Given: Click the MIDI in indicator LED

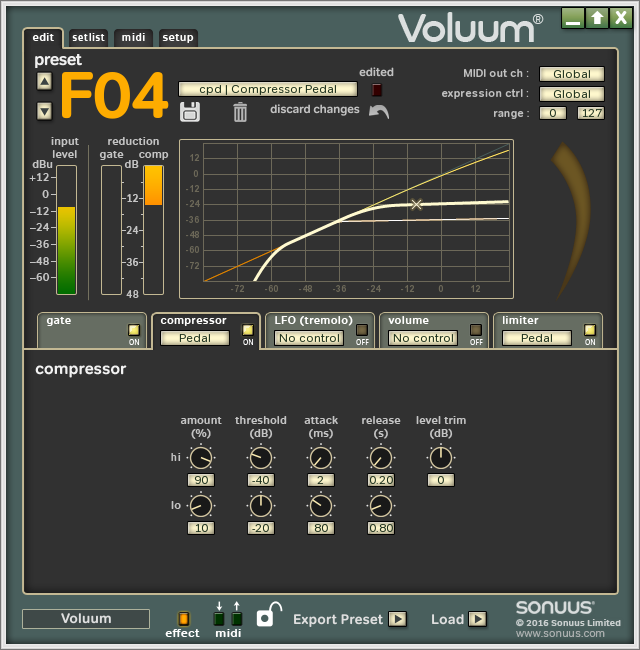Looking at the screenshot, I should point(219,619).
